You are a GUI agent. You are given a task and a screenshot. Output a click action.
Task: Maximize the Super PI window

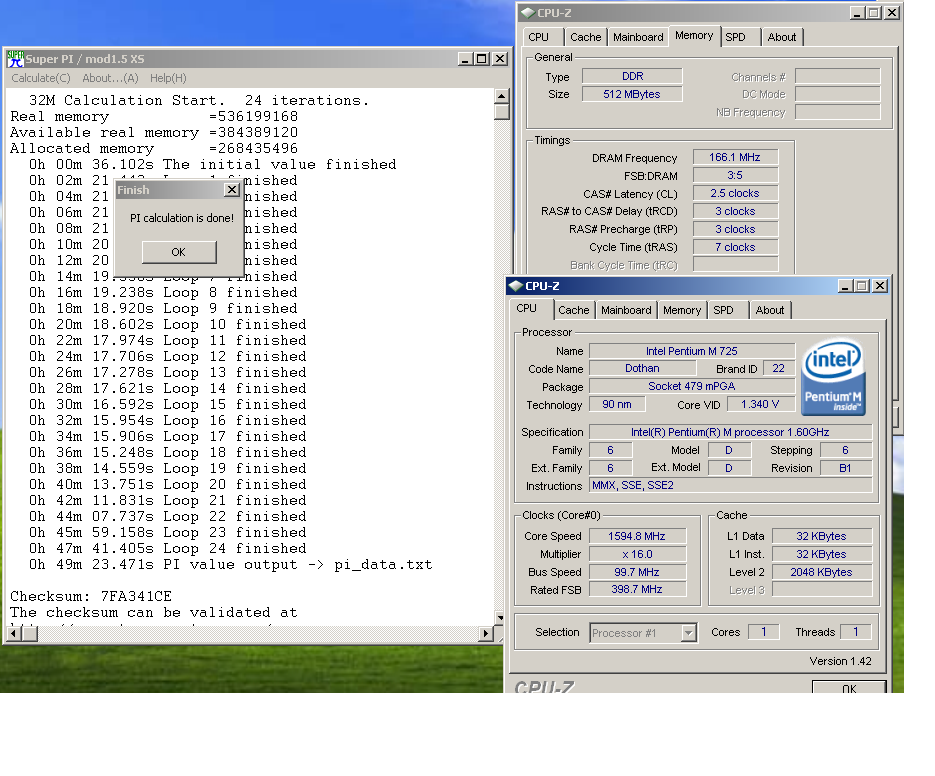[x=482, y=58]
